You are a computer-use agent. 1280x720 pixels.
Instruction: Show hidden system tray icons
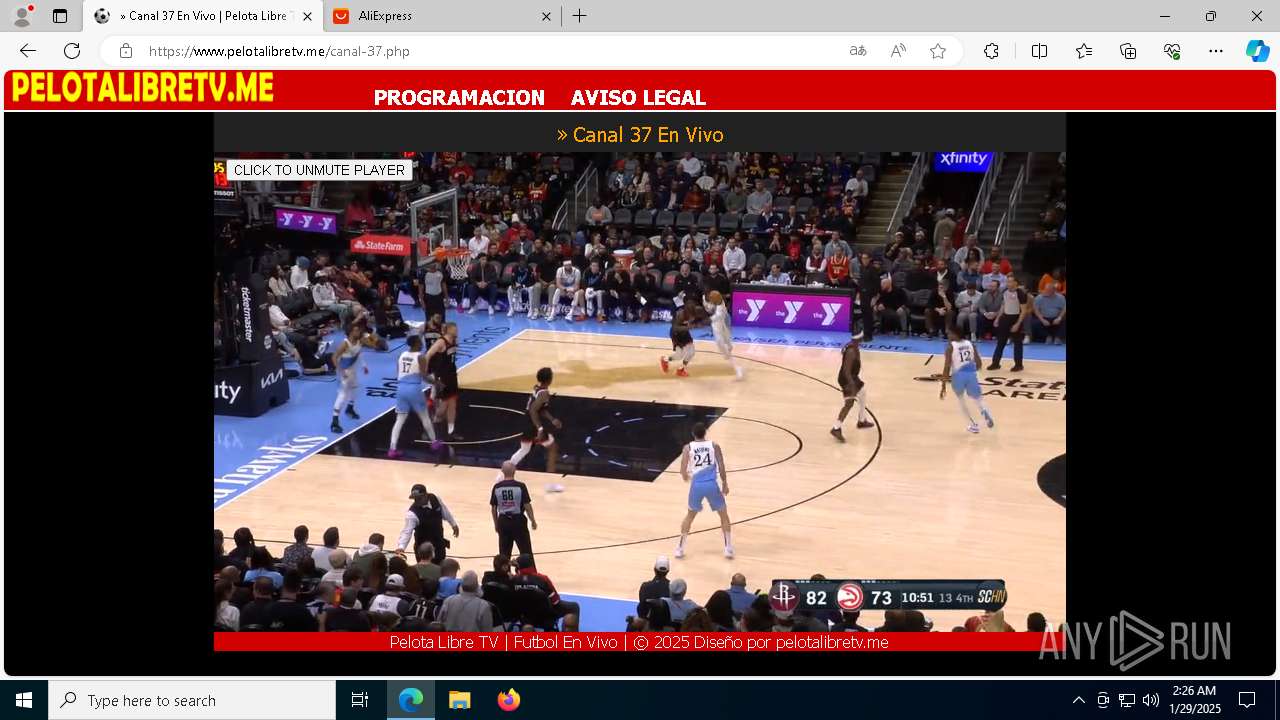tap(1078, 700)
